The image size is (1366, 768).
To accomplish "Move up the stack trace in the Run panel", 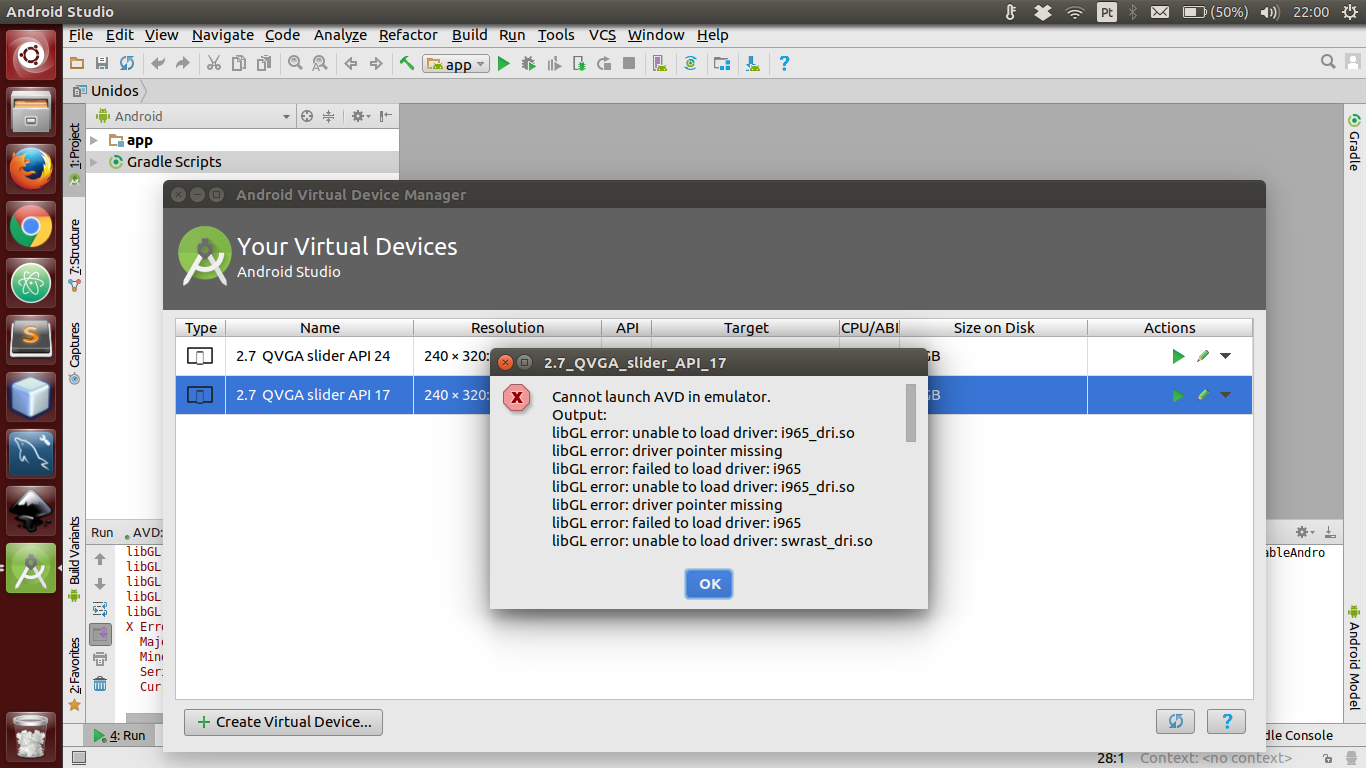I will click(x=100, y=559).
